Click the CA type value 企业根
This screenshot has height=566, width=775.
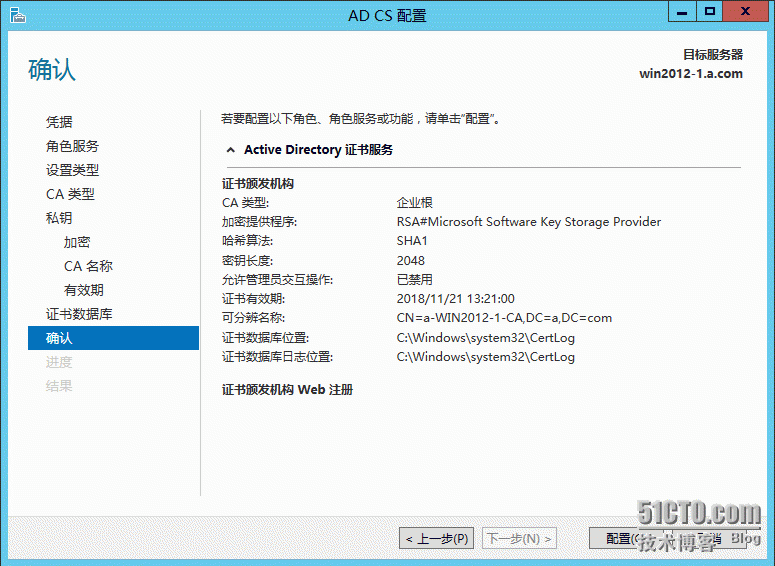coord(415,203)
